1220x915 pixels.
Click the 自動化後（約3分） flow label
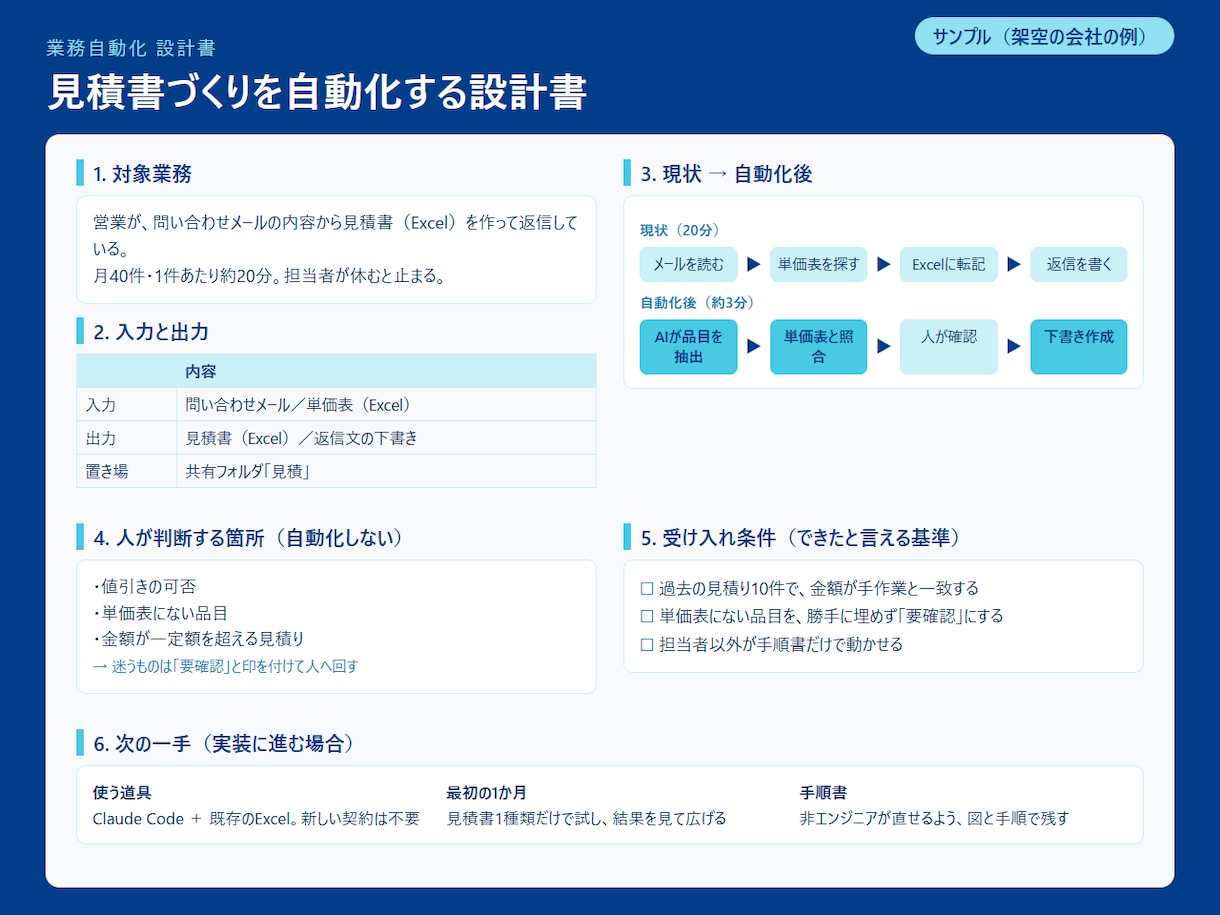pyautogui.click(x=697, y=302)
